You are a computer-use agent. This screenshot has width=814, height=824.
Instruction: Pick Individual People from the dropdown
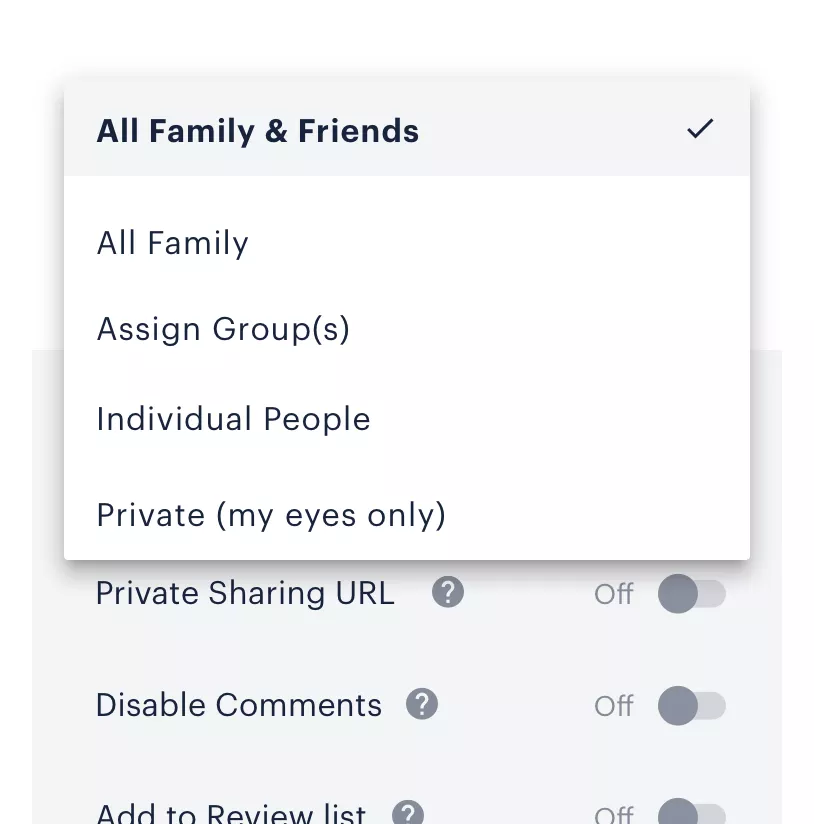pyautogui.click(x=407, y=419)
